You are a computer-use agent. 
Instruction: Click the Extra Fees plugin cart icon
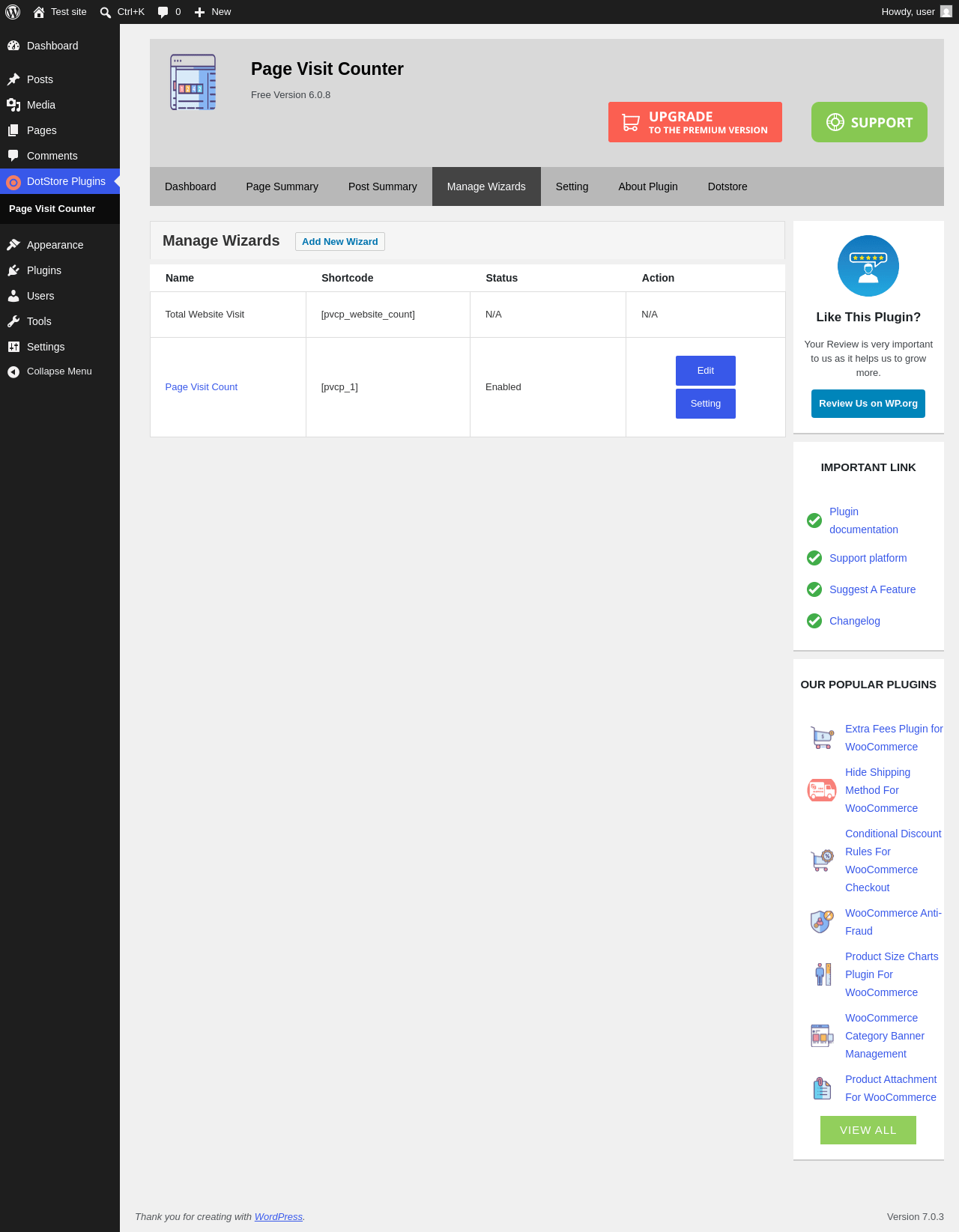[822, 738]
